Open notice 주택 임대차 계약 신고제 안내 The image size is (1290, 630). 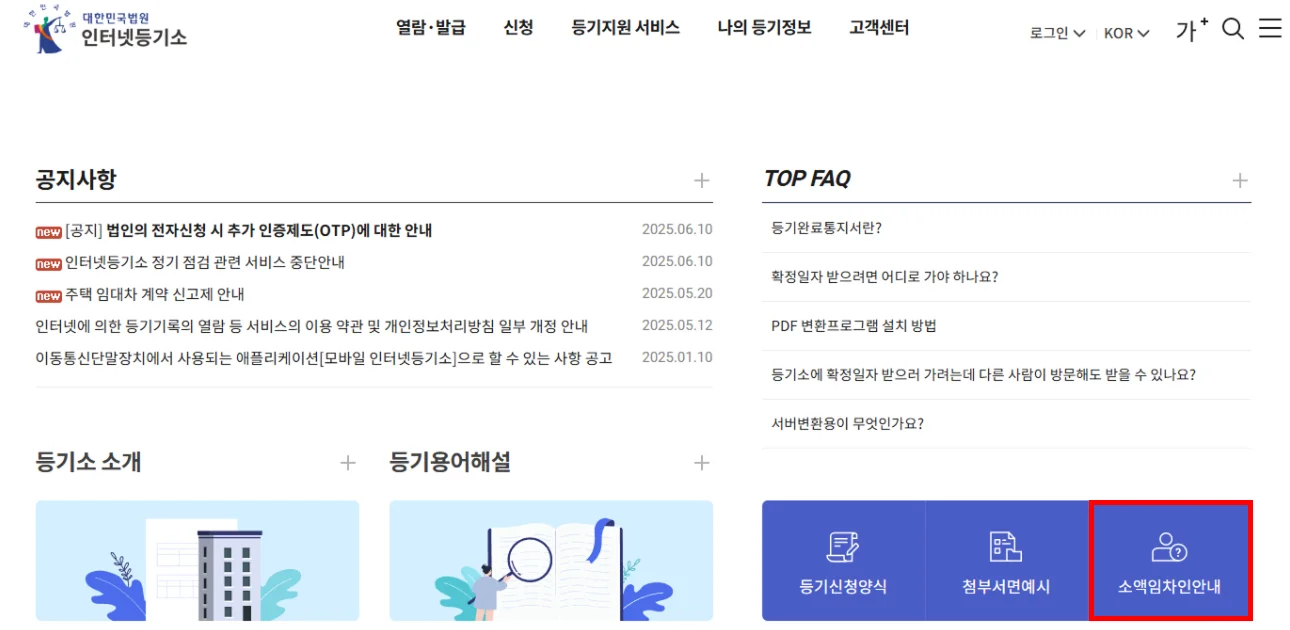tap(155, 294)
